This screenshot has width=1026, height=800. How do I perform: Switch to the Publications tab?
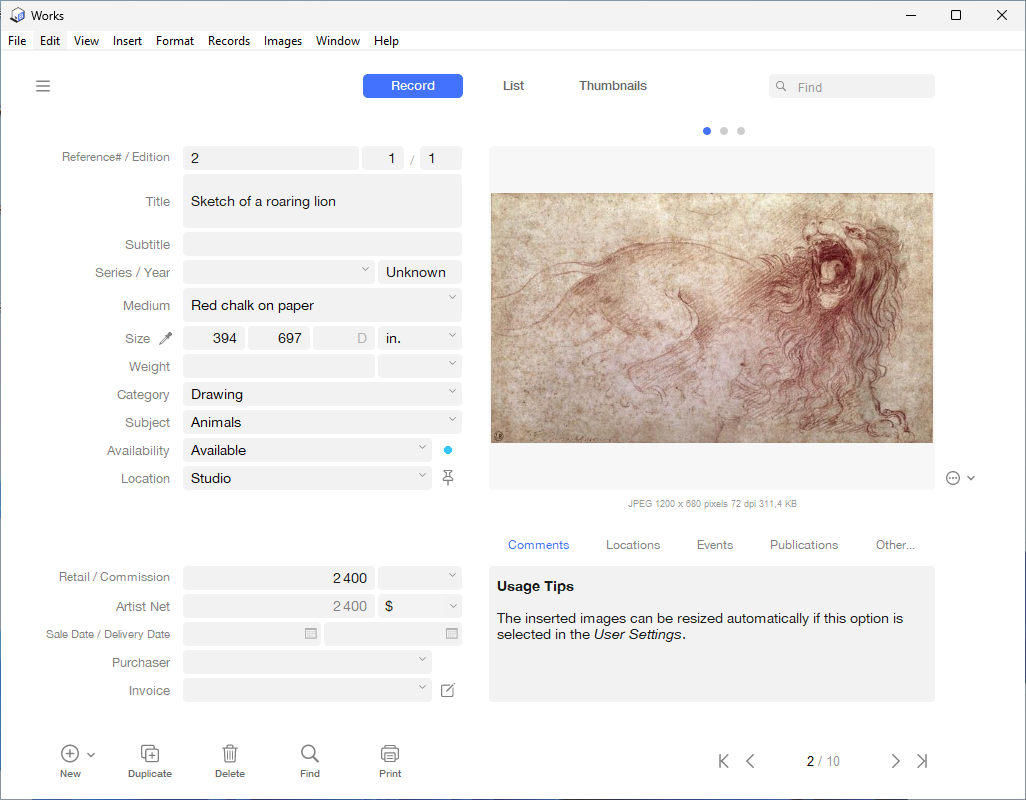[804, 545]
